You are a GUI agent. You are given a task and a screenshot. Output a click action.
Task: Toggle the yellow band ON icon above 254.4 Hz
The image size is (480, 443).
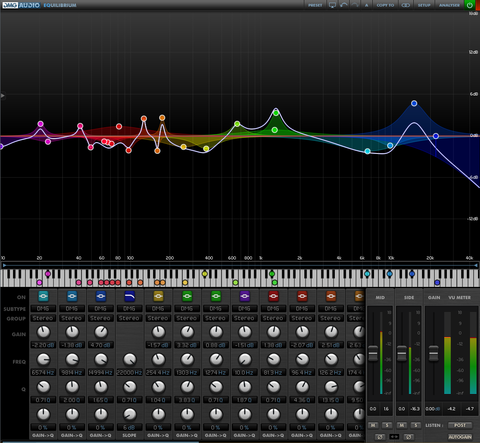click(158, 296)
